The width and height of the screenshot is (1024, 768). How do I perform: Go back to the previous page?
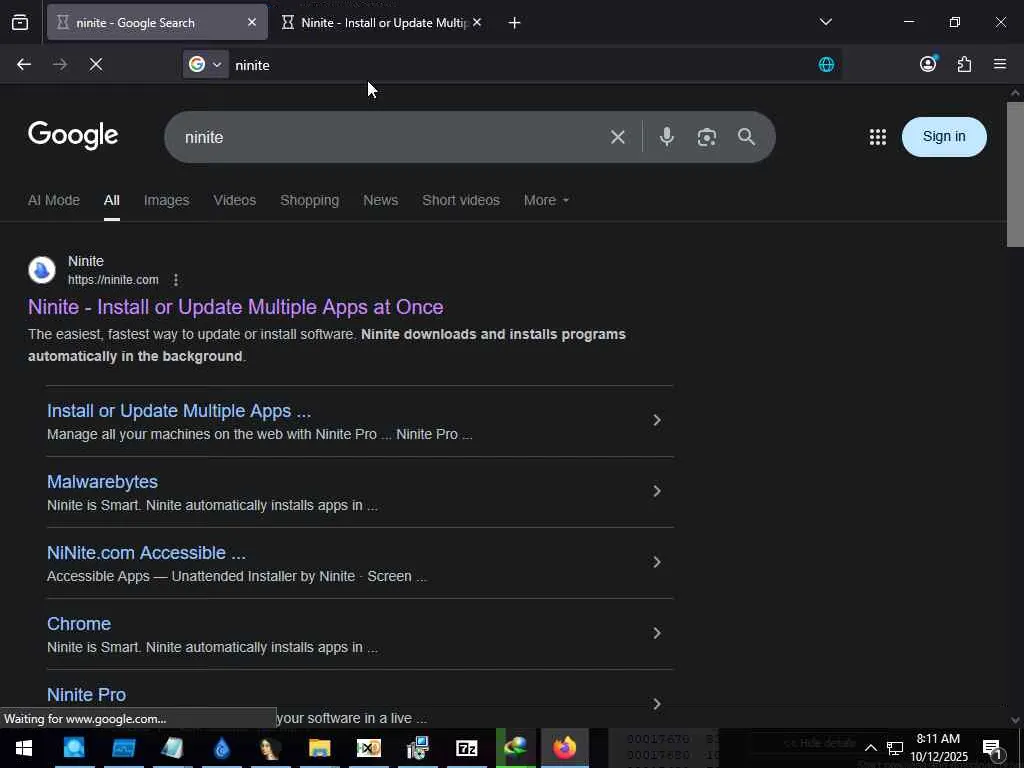click(24, 65)
